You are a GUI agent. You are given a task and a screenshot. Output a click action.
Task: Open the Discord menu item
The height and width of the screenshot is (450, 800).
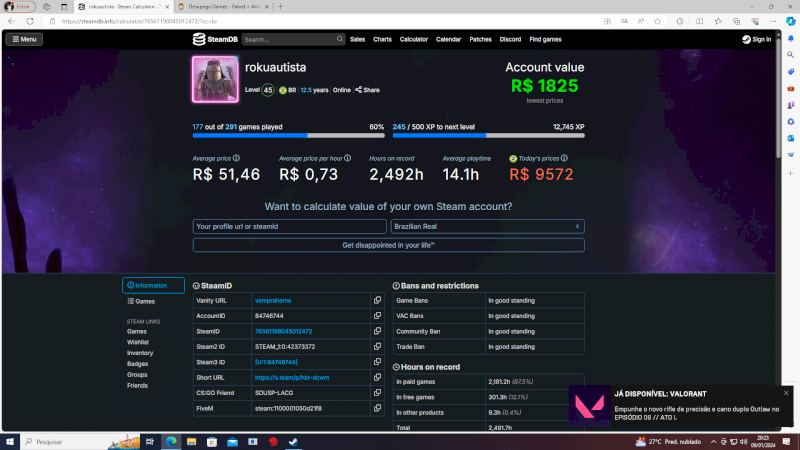[510, 39]
